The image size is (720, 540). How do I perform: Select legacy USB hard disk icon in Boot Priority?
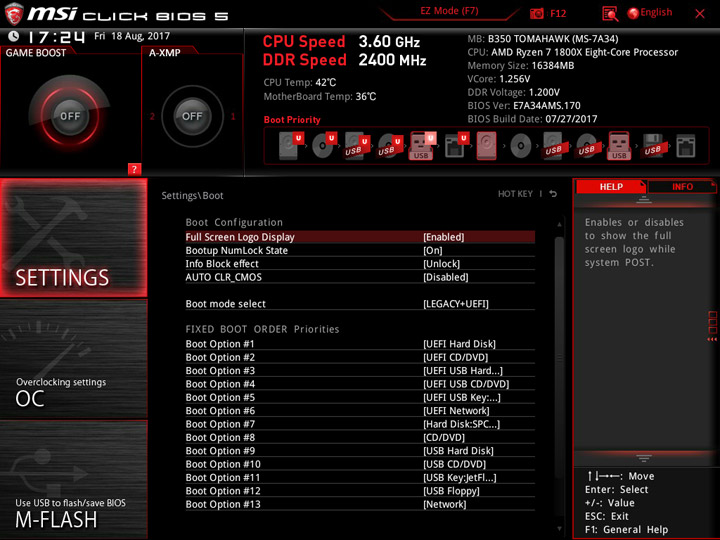554,146
